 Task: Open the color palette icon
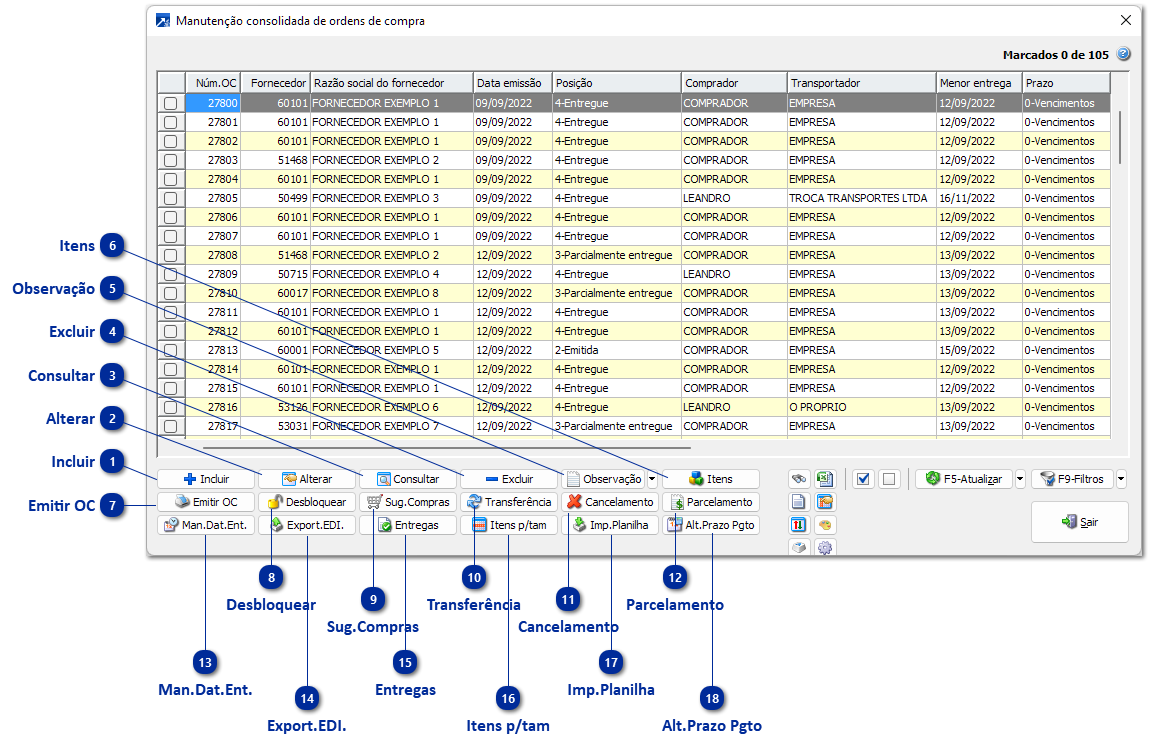825,524
